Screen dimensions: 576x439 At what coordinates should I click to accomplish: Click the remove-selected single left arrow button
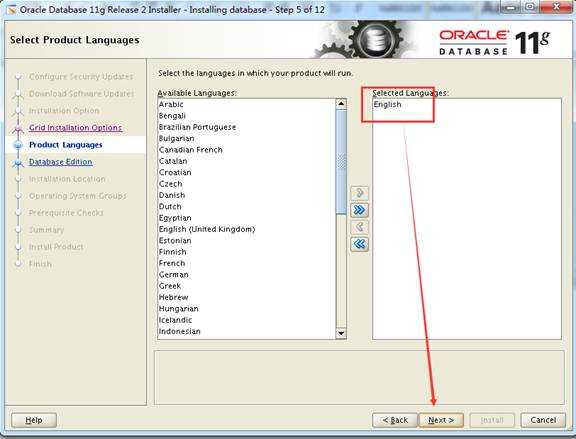point(359,227)
